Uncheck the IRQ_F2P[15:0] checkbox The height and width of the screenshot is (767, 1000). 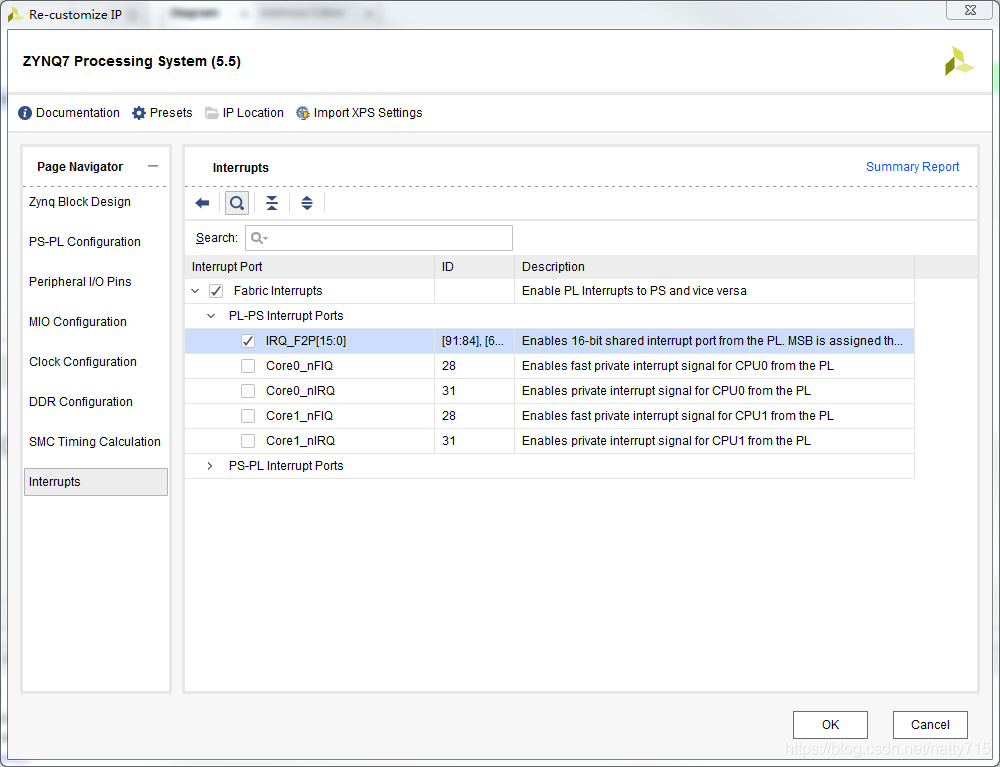click(248, 341)
